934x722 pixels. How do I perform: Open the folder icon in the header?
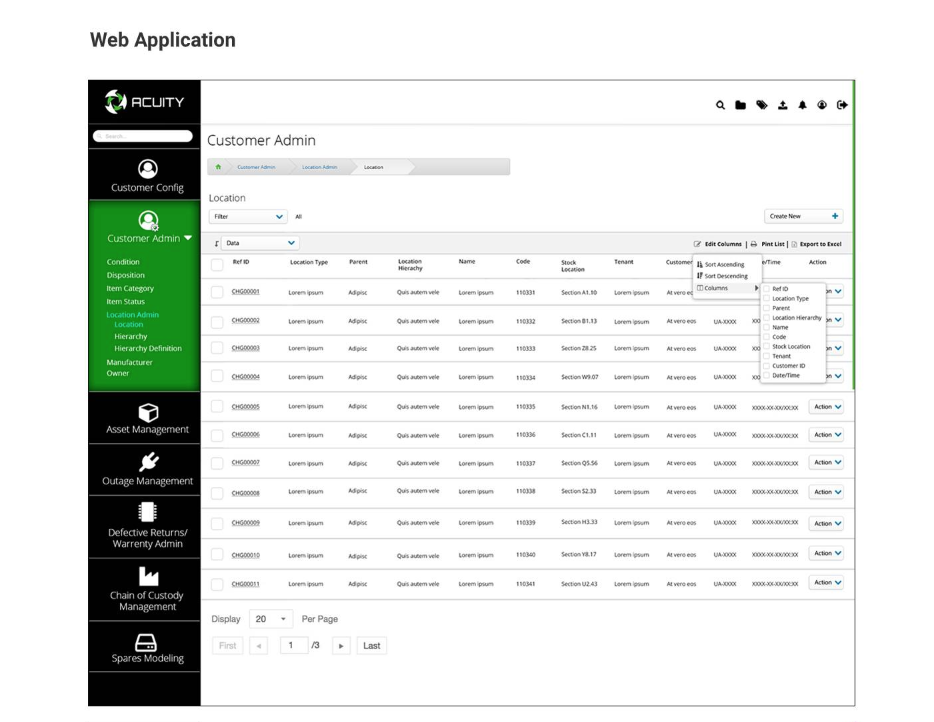[741, 105]
